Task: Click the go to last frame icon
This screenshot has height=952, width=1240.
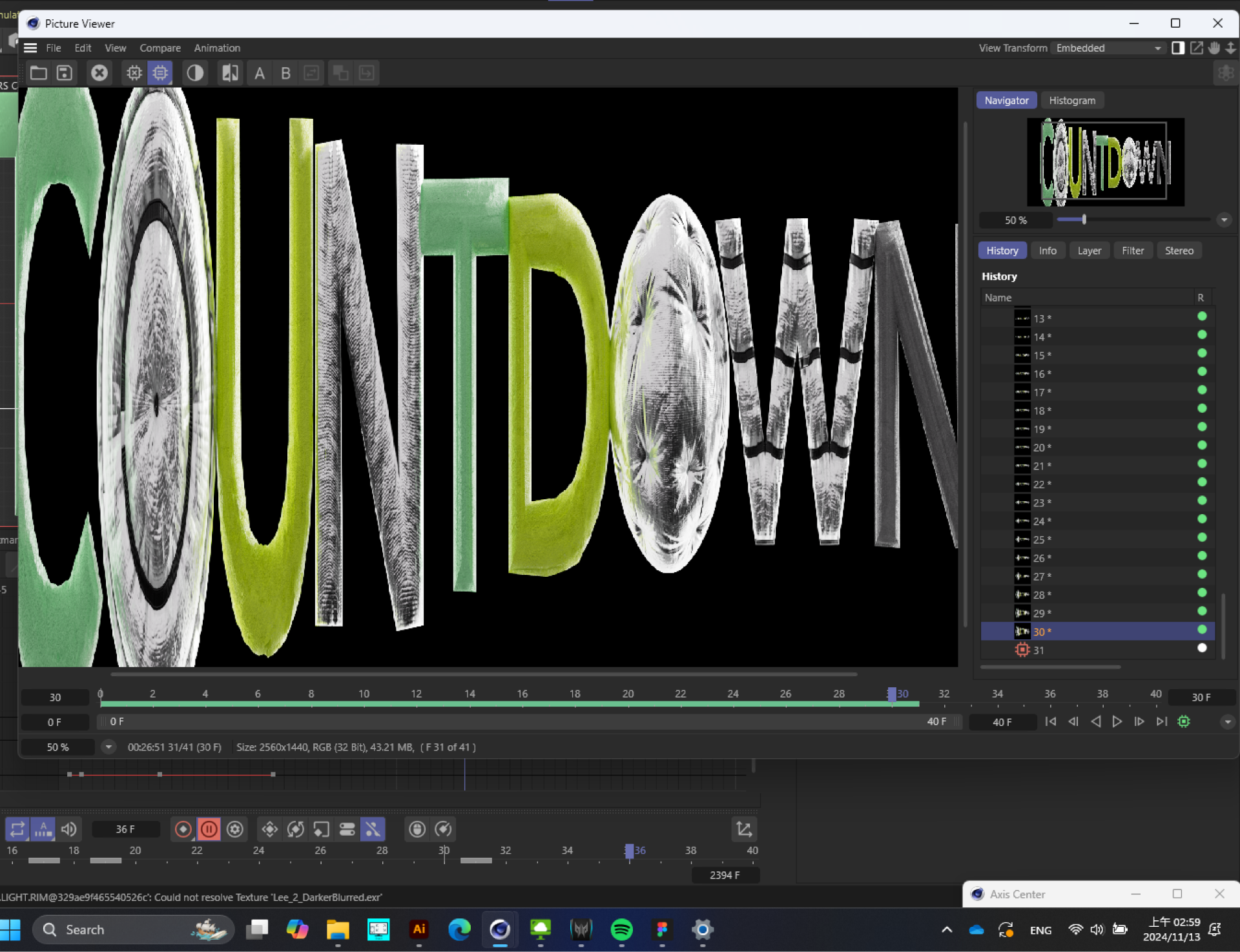Action: [x=1161, y=721]
